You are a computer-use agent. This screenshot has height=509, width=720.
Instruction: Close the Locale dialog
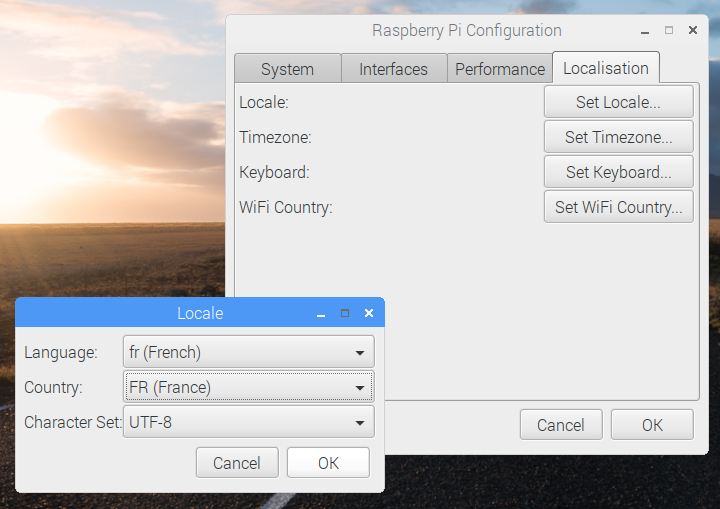coord(369,313)
